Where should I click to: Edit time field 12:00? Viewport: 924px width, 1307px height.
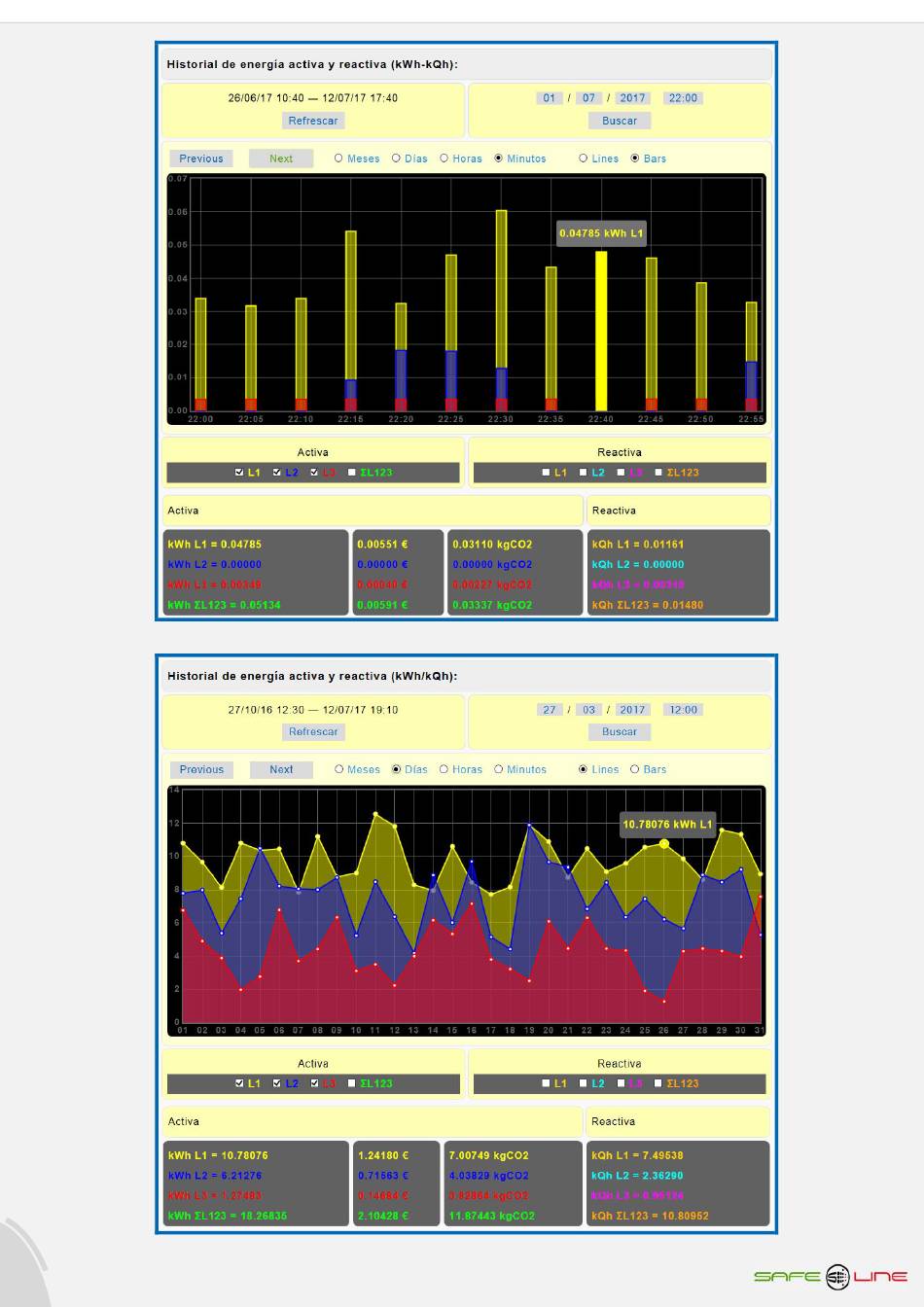(683, 710)
